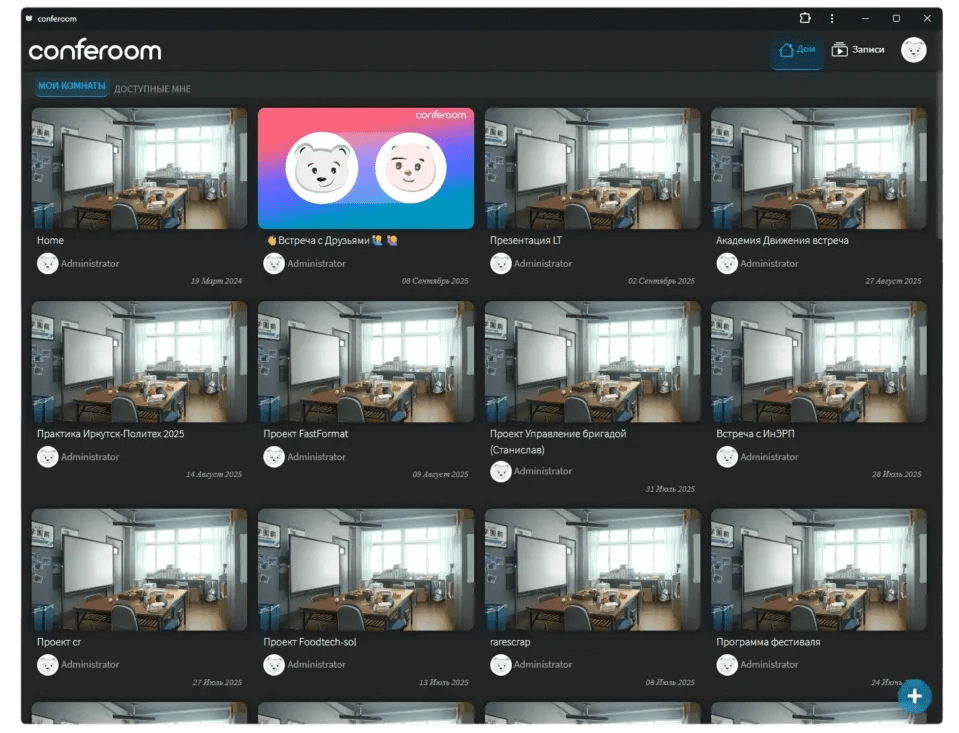This screenshot has width=959, height=733.
Task: Click Administrator avatar under Презентация LT
Action: pos(501,264)
